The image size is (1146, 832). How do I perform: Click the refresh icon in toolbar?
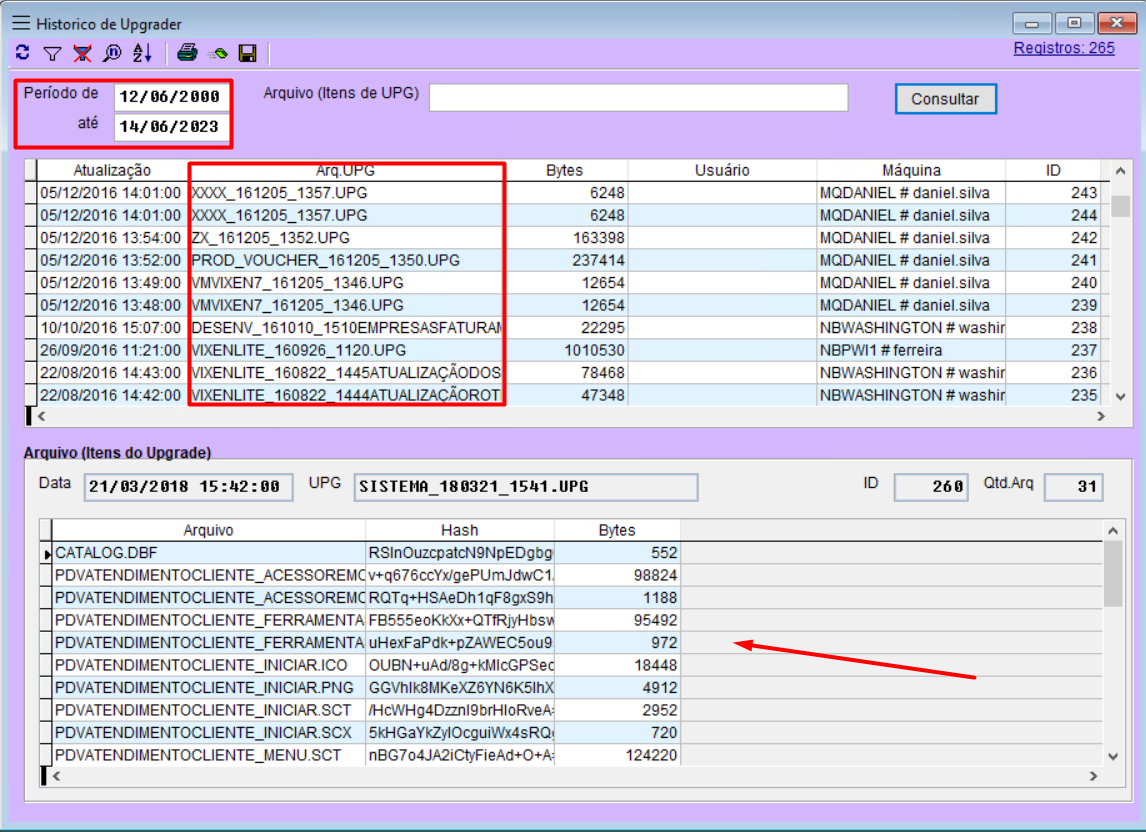click(x=22, y=53)
